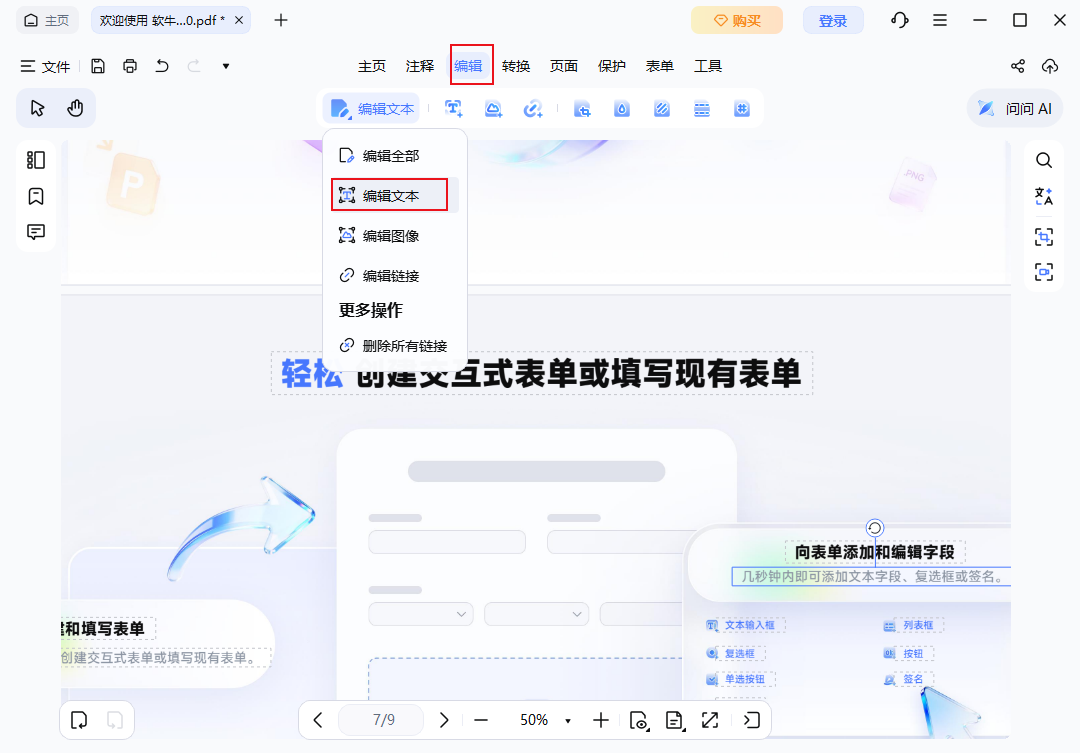This screenshot has height=753, width=1080.
Task: Click the add image icon
Action: [493, 109]
